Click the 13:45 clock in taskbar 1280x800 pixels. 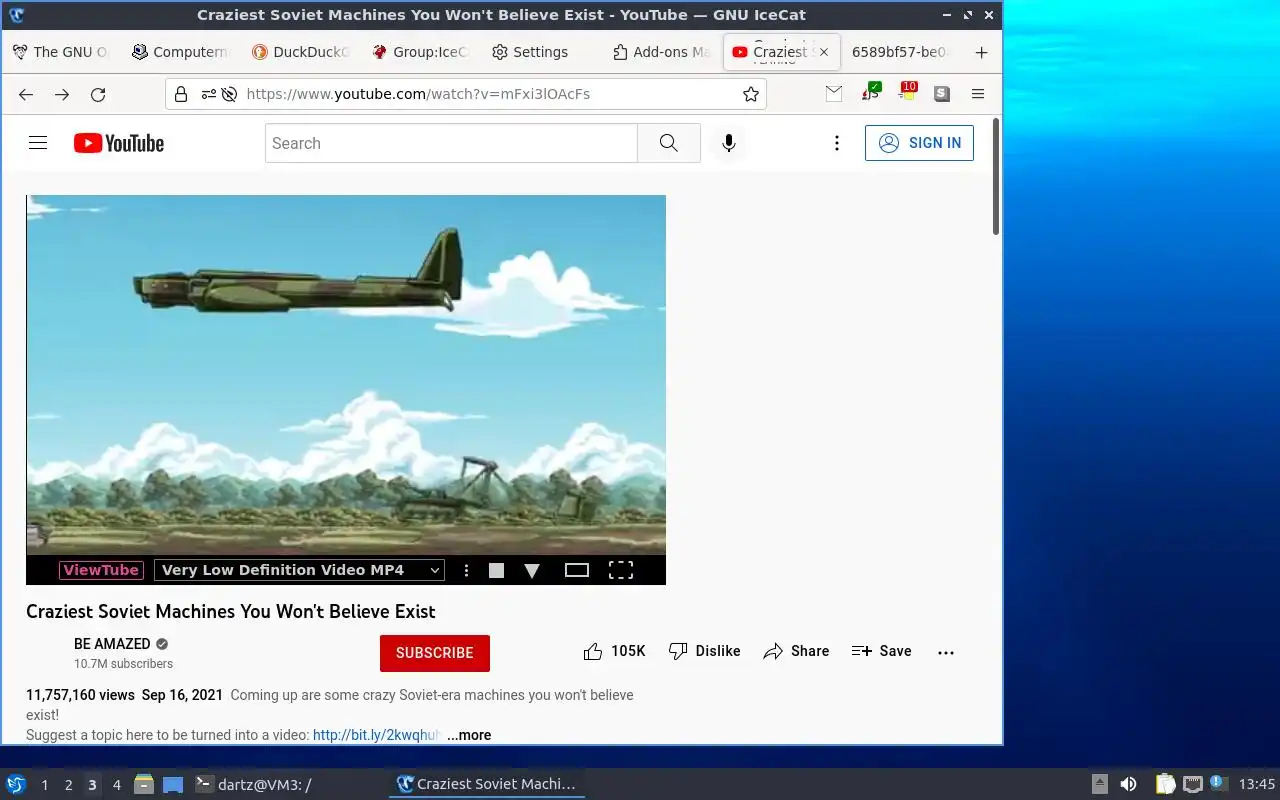click(1257, 784)
